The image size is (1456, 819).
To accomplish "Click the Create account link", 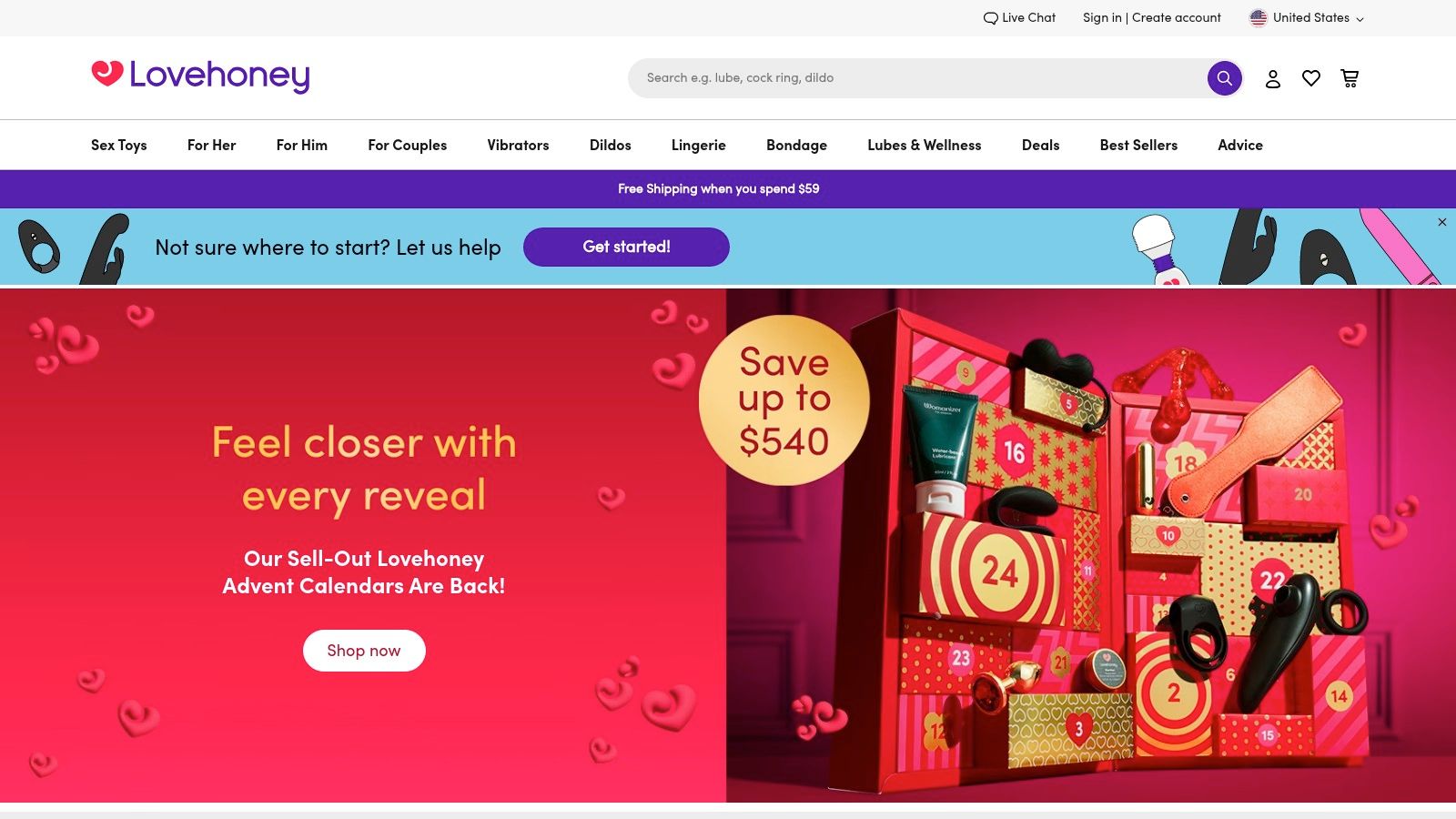I will [1177, 17].
